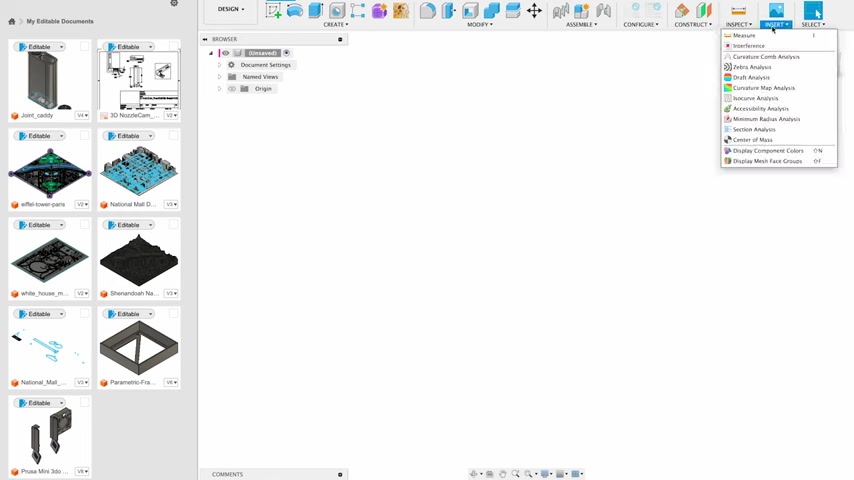This screenshot has width=854, height=480.
Task: Tick the checkbox on Joint_caddy thumbnail
Action: coord(85,47)
